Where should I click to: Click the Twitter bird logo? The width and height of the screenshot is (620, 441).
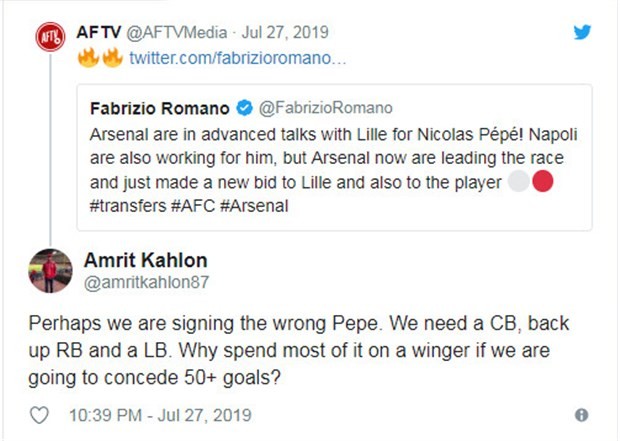(582, 32)
